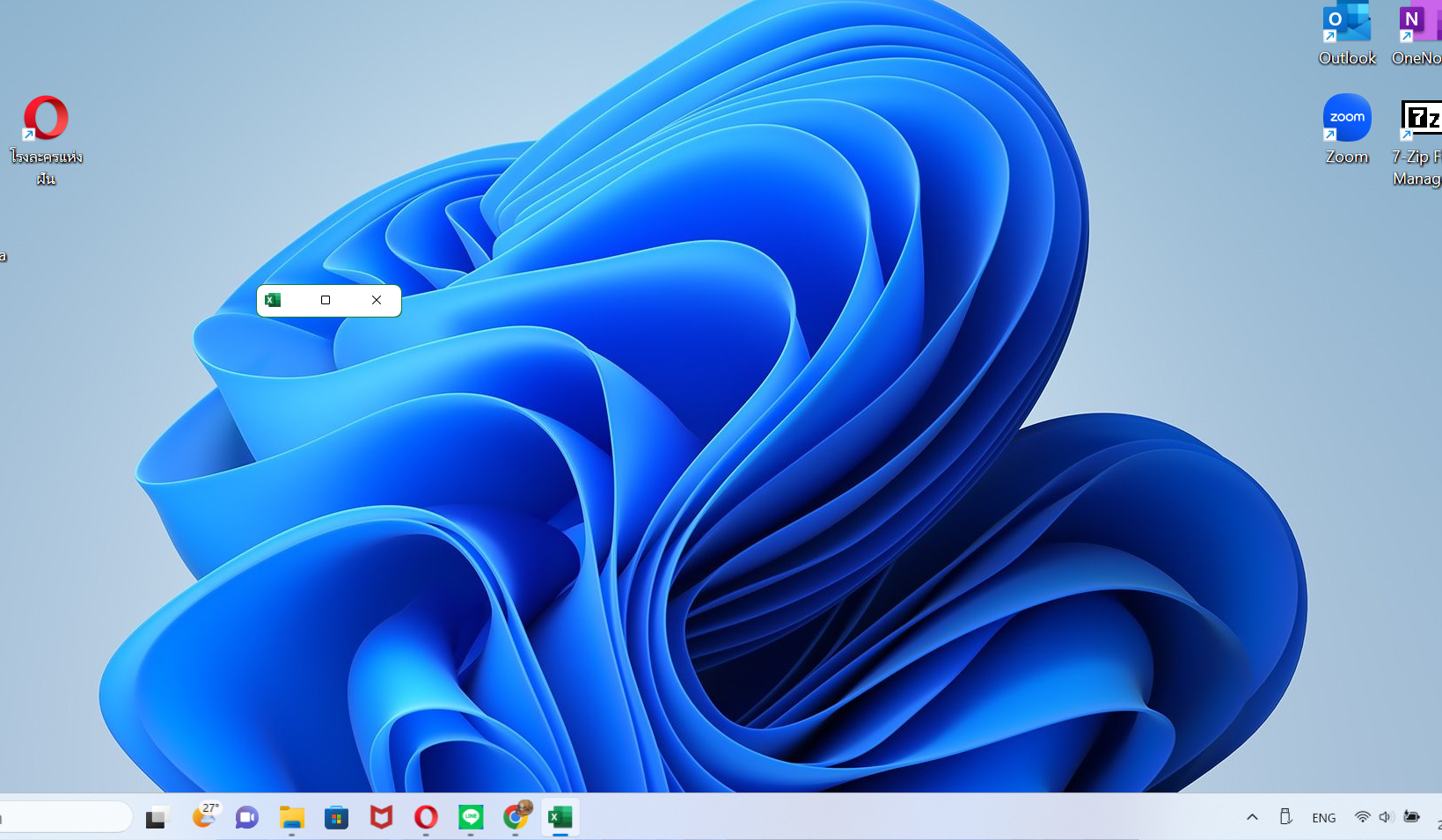Expand the hidden system tray icons chevron

pos(1252,817)
